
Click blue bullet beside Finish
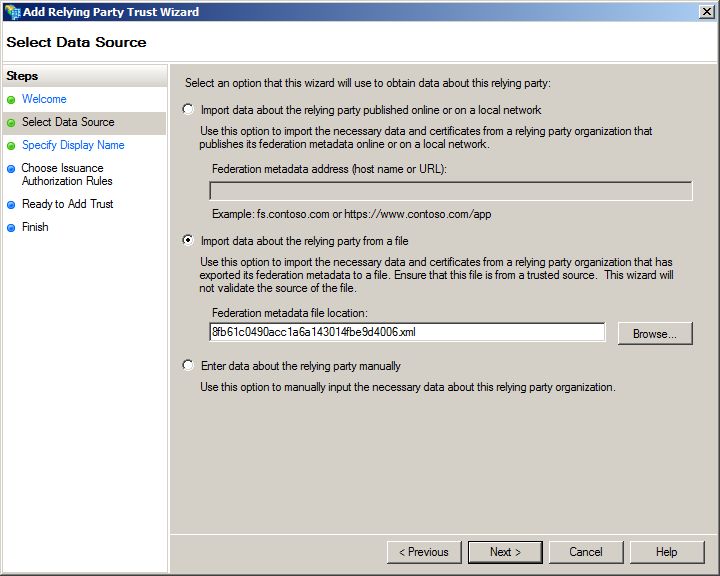click(x=11, y=228)
